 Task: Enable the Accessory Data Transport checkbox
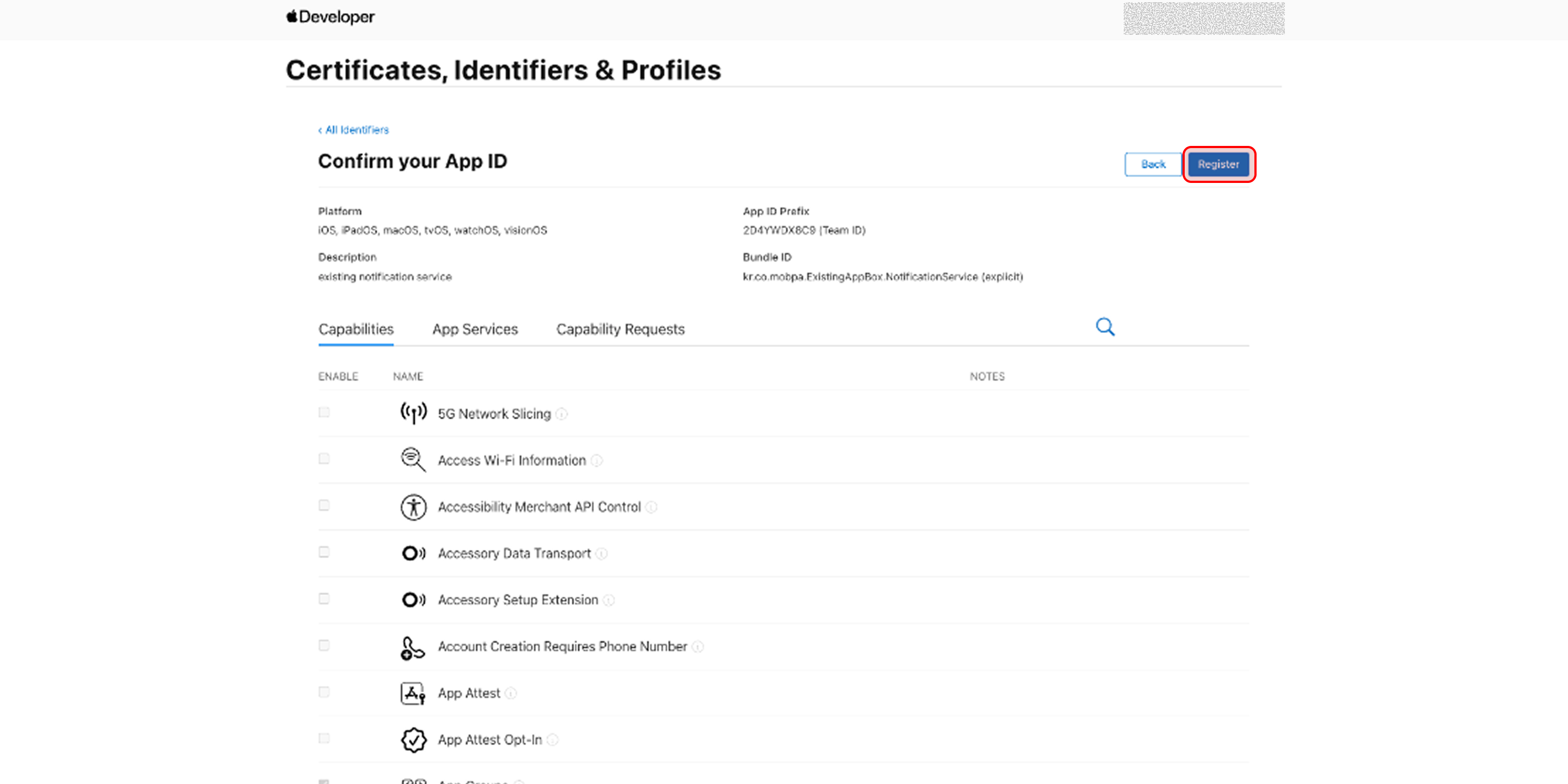[324, 552]
